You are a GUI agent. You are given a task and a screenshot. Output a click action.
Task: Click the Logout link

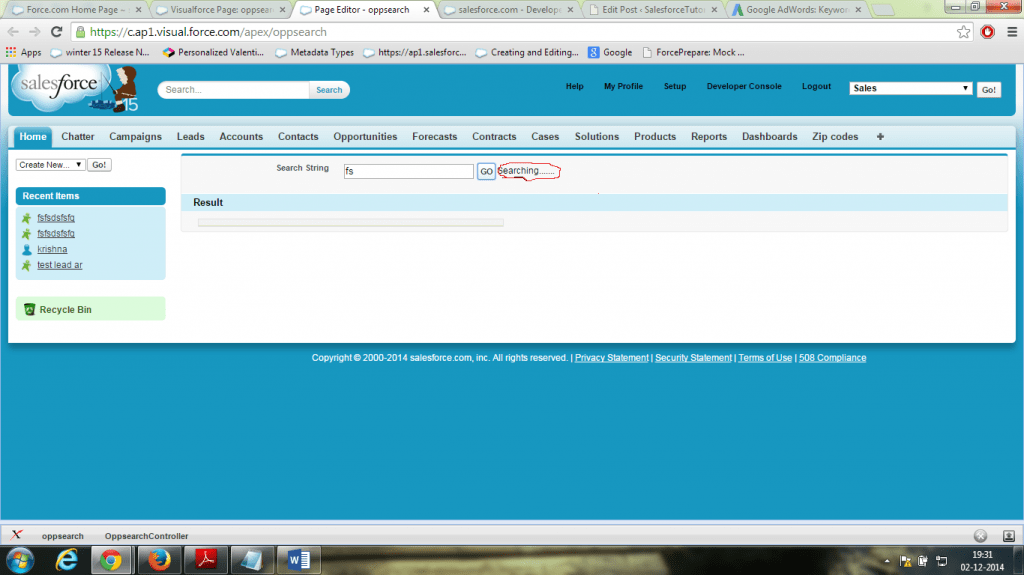[816, 86]
